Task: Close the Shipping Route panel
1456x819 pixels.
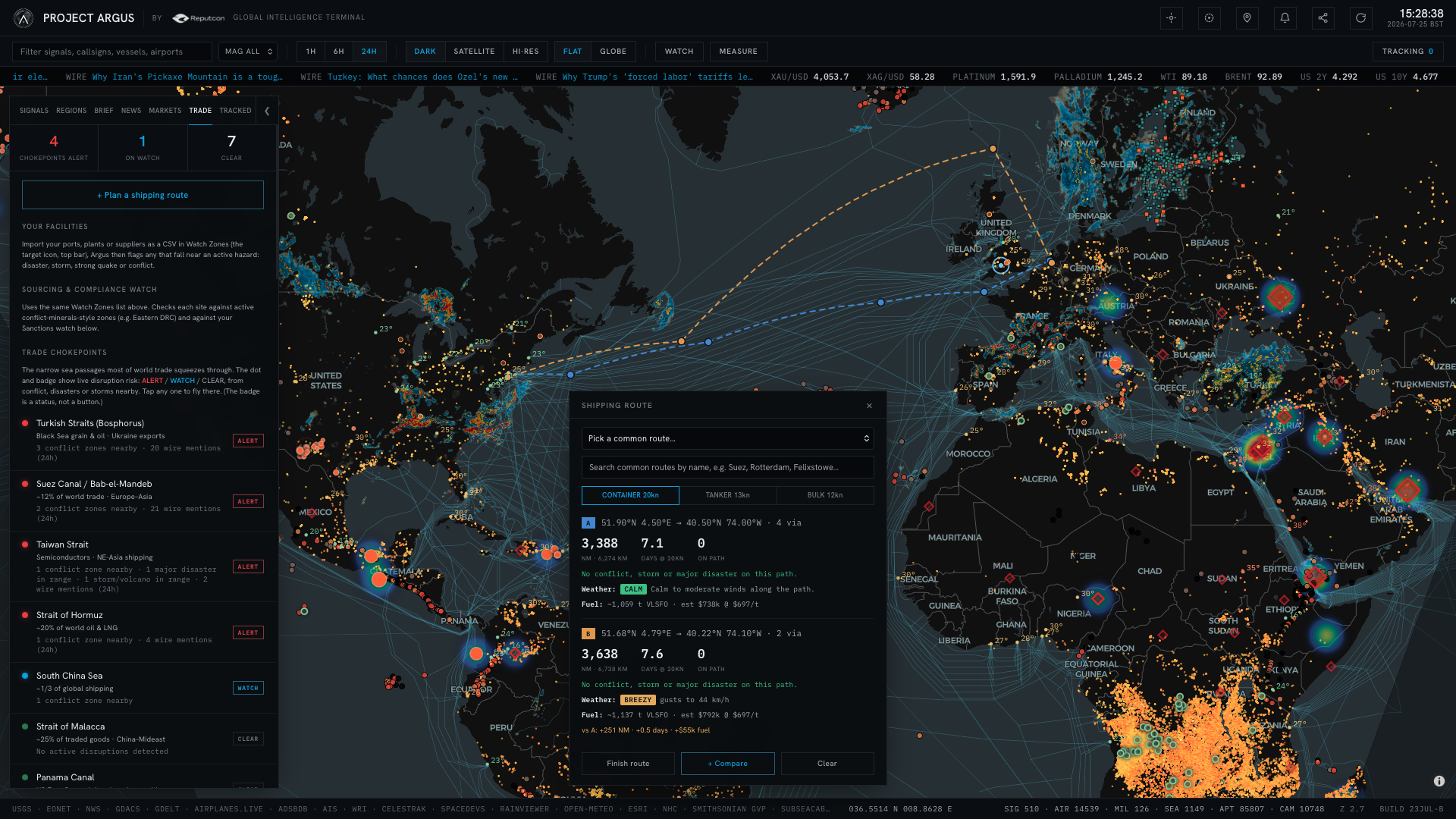Action: pos(869,406)
